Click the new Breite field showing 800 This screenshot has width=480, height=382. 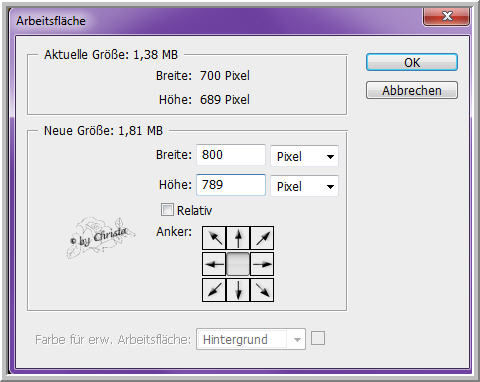pyautogui.click(x=231, y=155)
